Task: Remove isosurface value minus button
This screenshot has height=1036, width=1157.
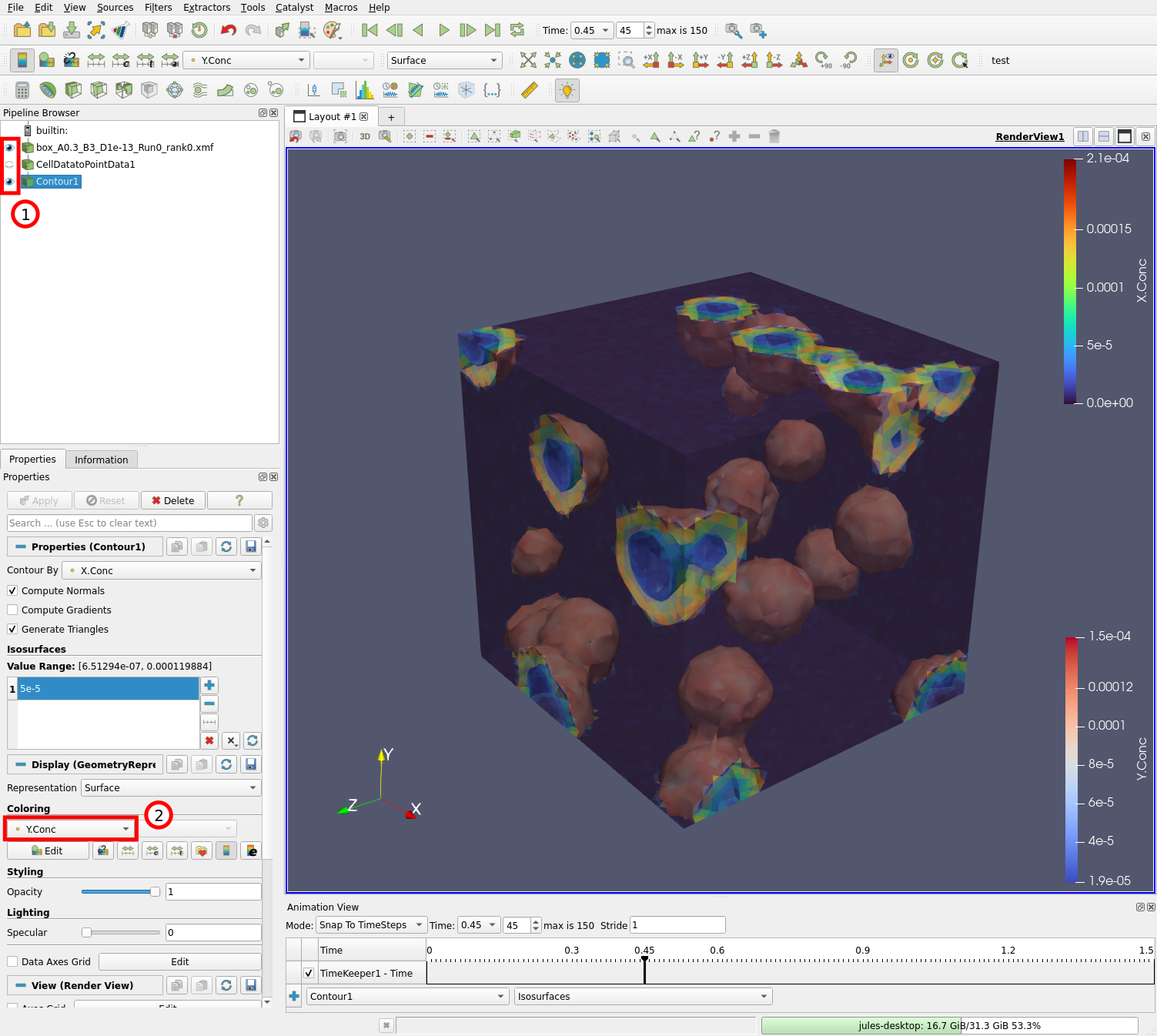Action: (x=209, y=703)
